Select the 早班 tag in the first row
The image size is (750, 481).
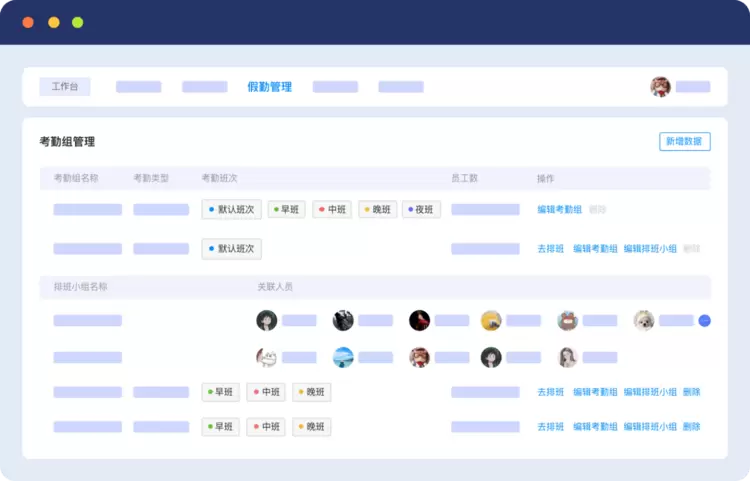(287, 210)
